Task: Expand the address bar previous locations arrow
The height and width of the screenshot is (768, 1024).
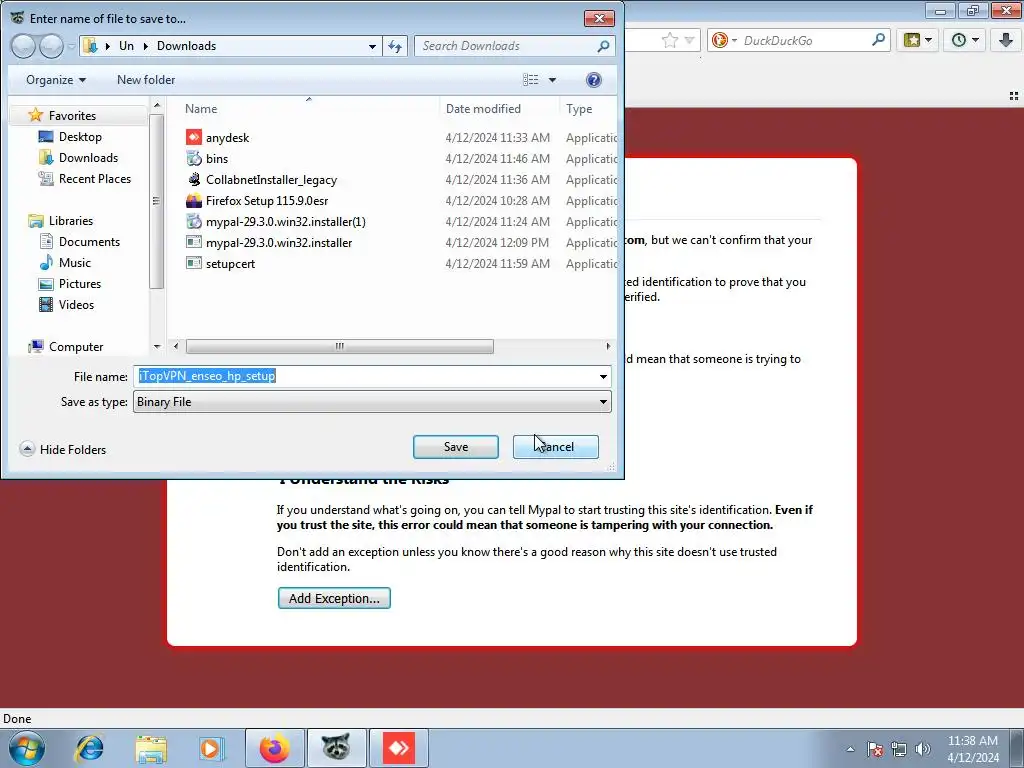Action: coord(372,46)
